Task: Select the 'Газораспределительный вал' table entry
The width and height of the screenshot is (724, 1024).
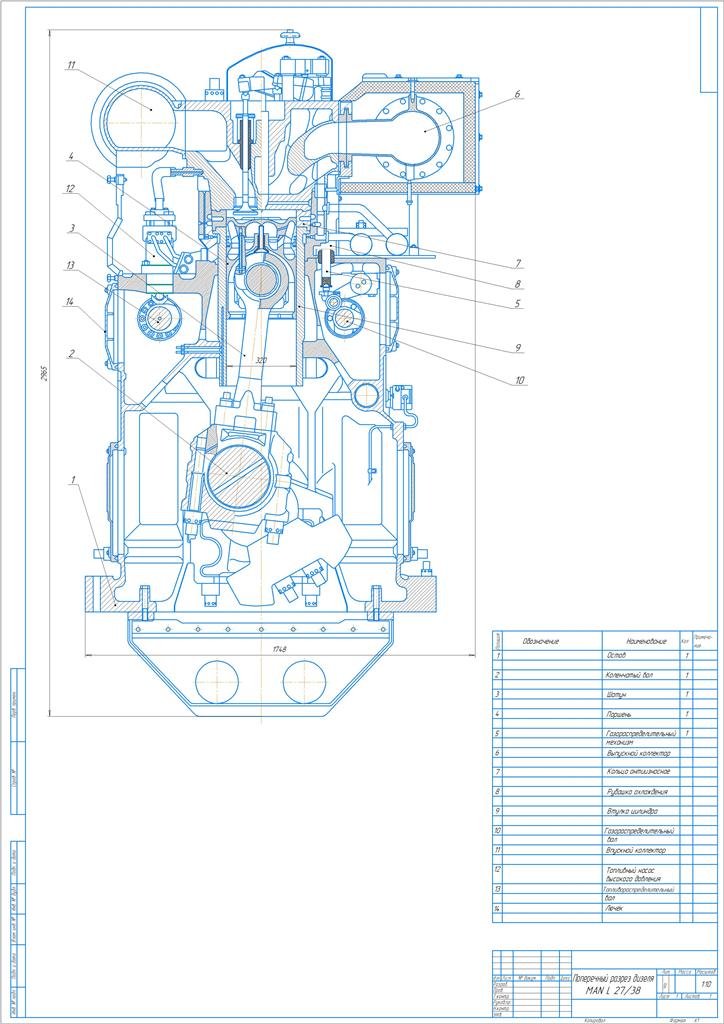Action: [x=639, y=834]
